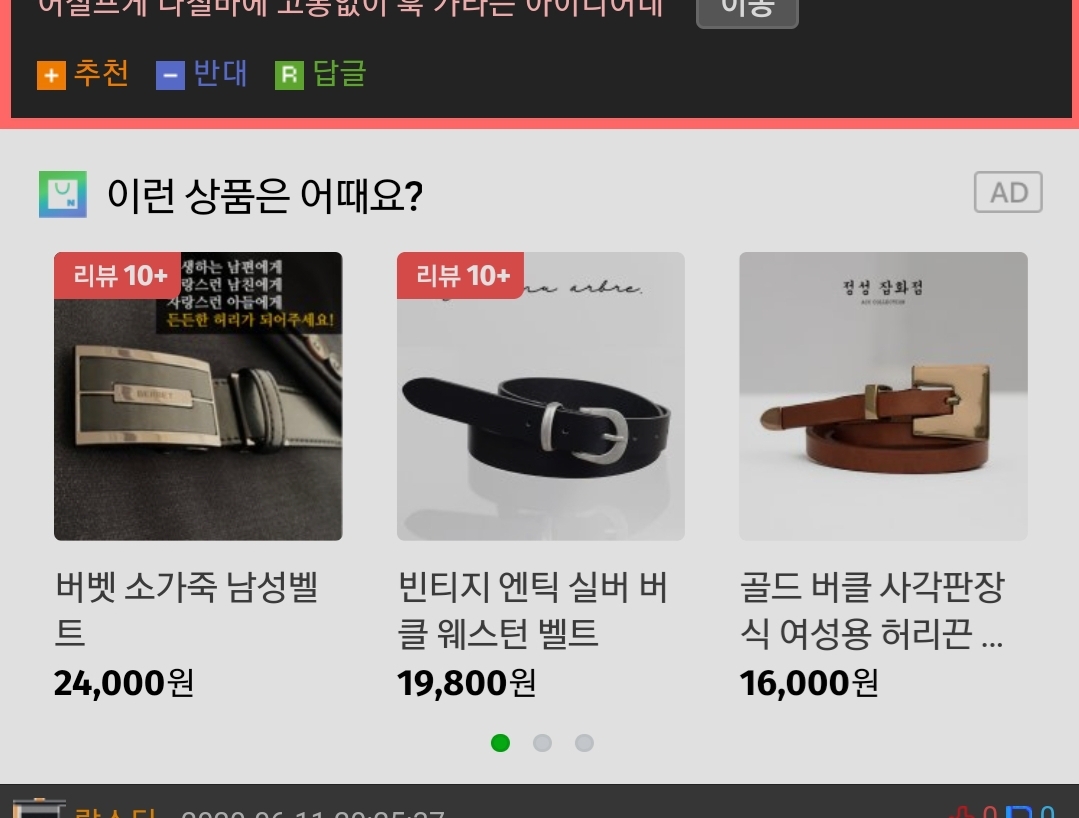Click the AD badge
The width and height of the screenshot is (1079, 818).
(1008, 192)
